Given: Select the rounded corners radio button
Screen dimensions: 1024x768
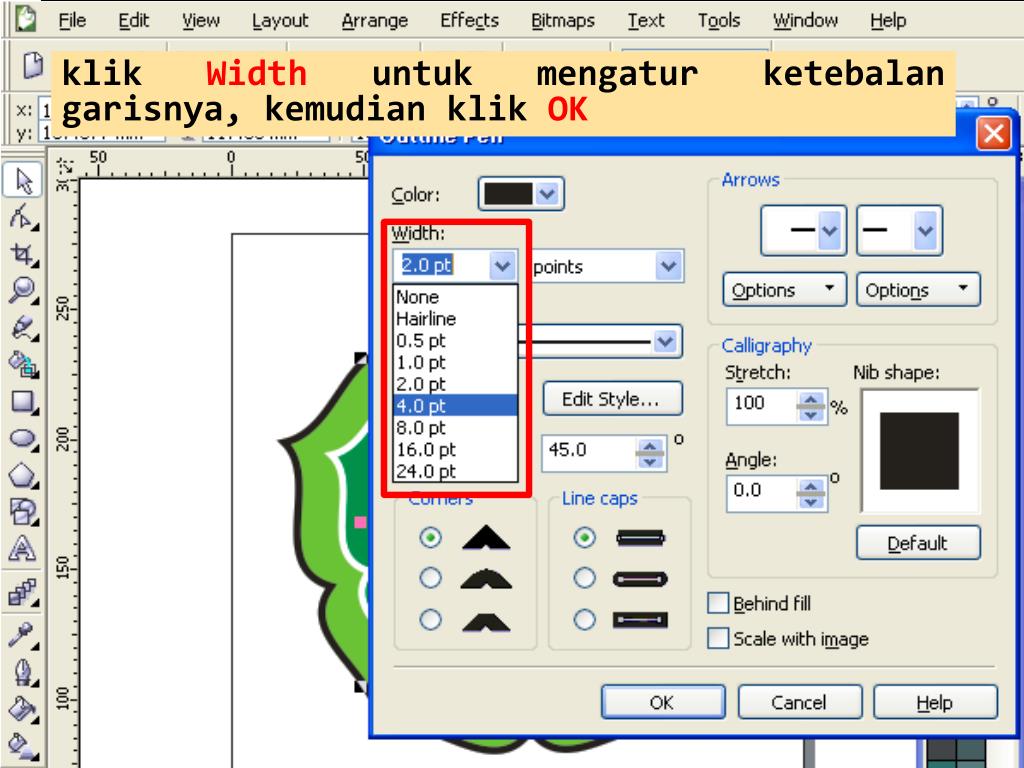Looking at the screenshot, I should pos(430,578).
